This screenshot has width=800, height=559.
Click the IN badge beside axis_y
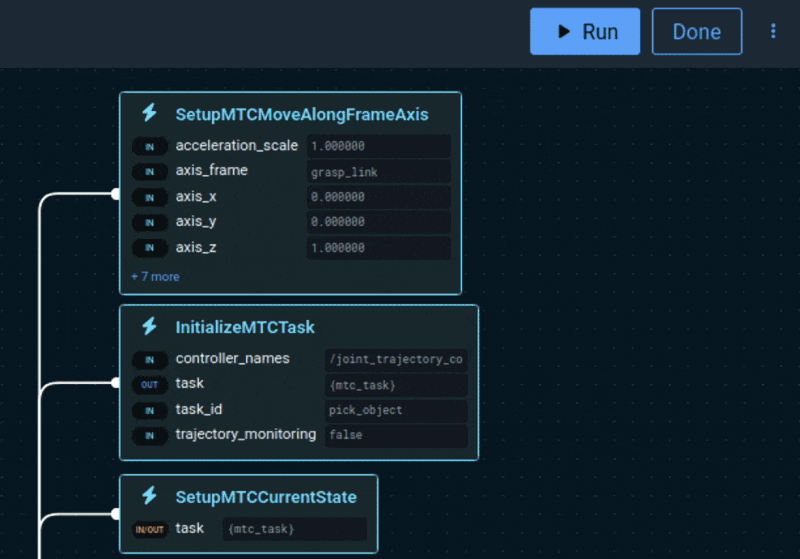149,222
